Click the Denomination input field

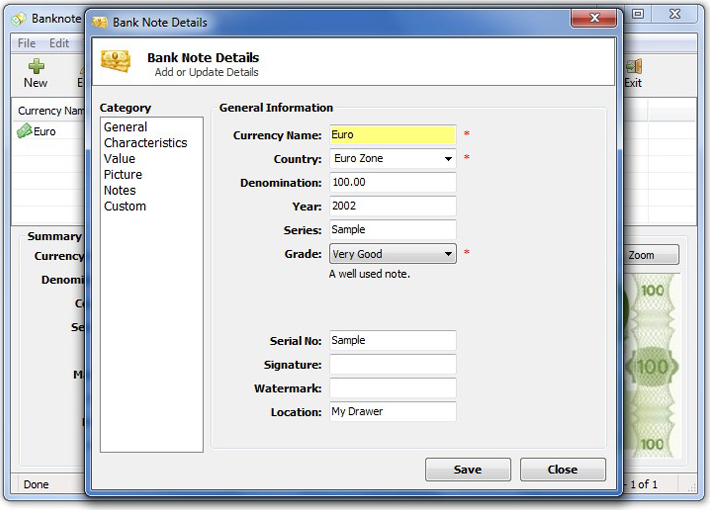392,183
